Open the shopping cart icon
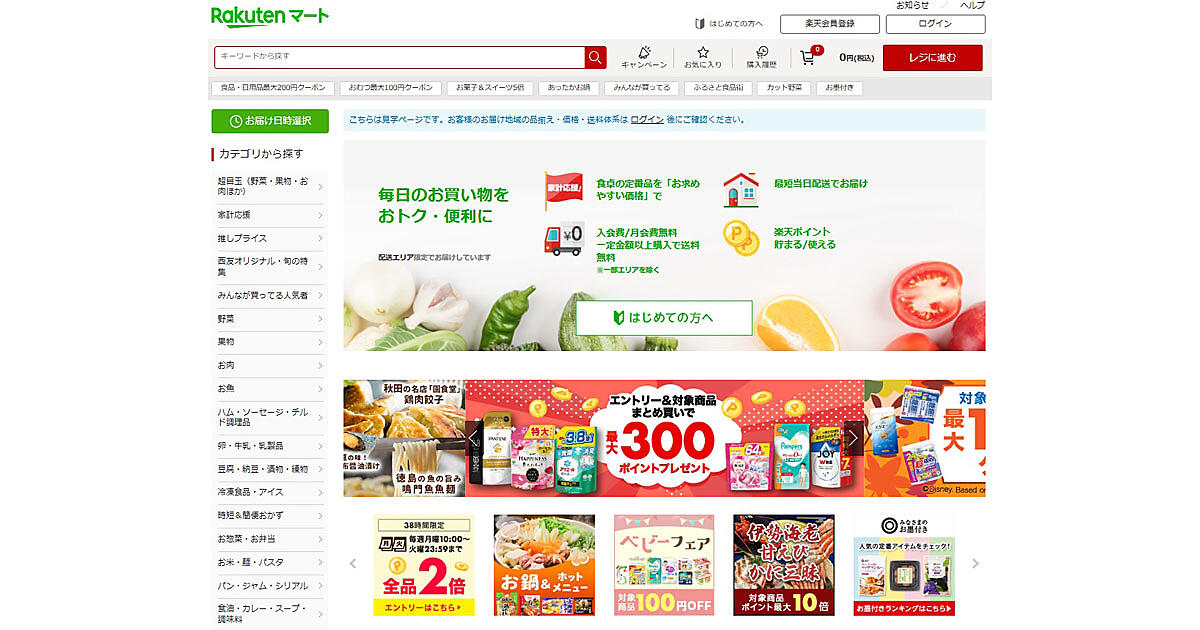The height and width of the screenshot is (630, 1200). coord(808,57)
